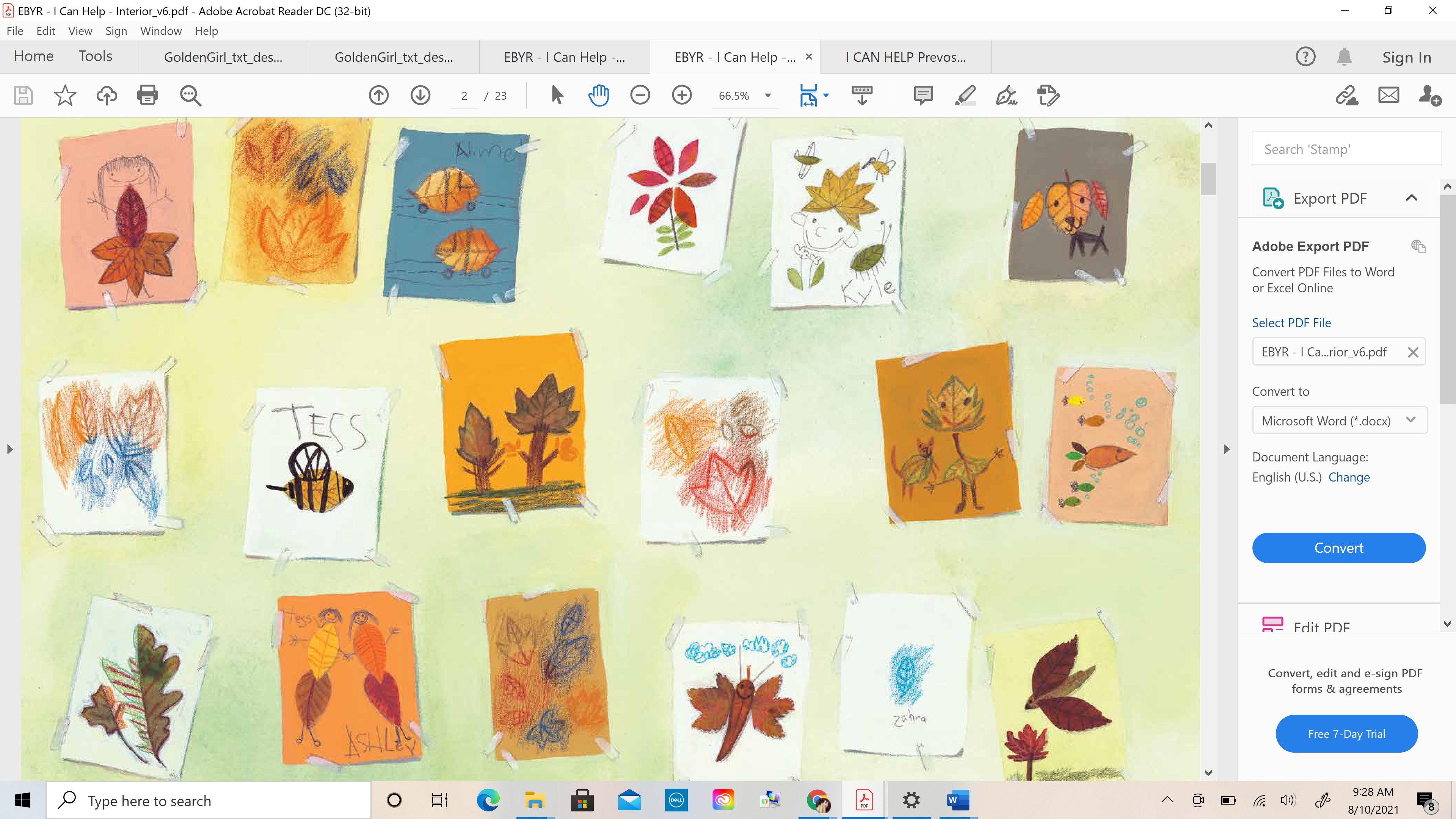Switch to the arrow Selection tool
The height and width of the screenshot is (819, 1456).
tap(557, 95)
